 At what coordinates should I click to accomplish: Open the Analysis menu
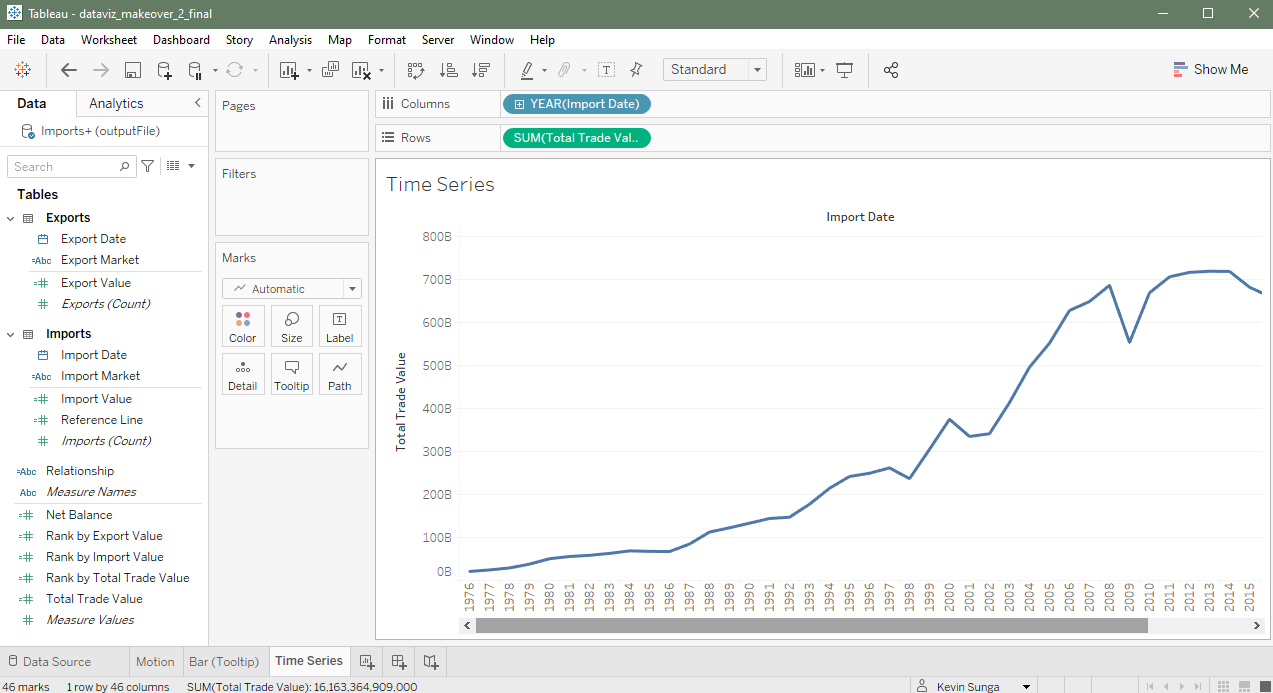point(290,40)
